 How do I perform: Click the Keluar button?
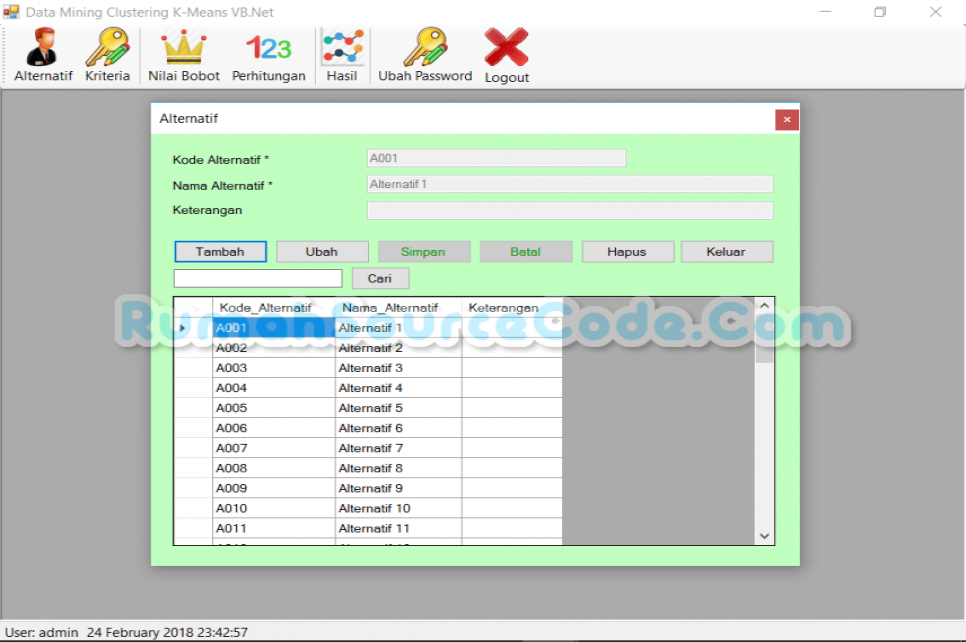point(726,252)
